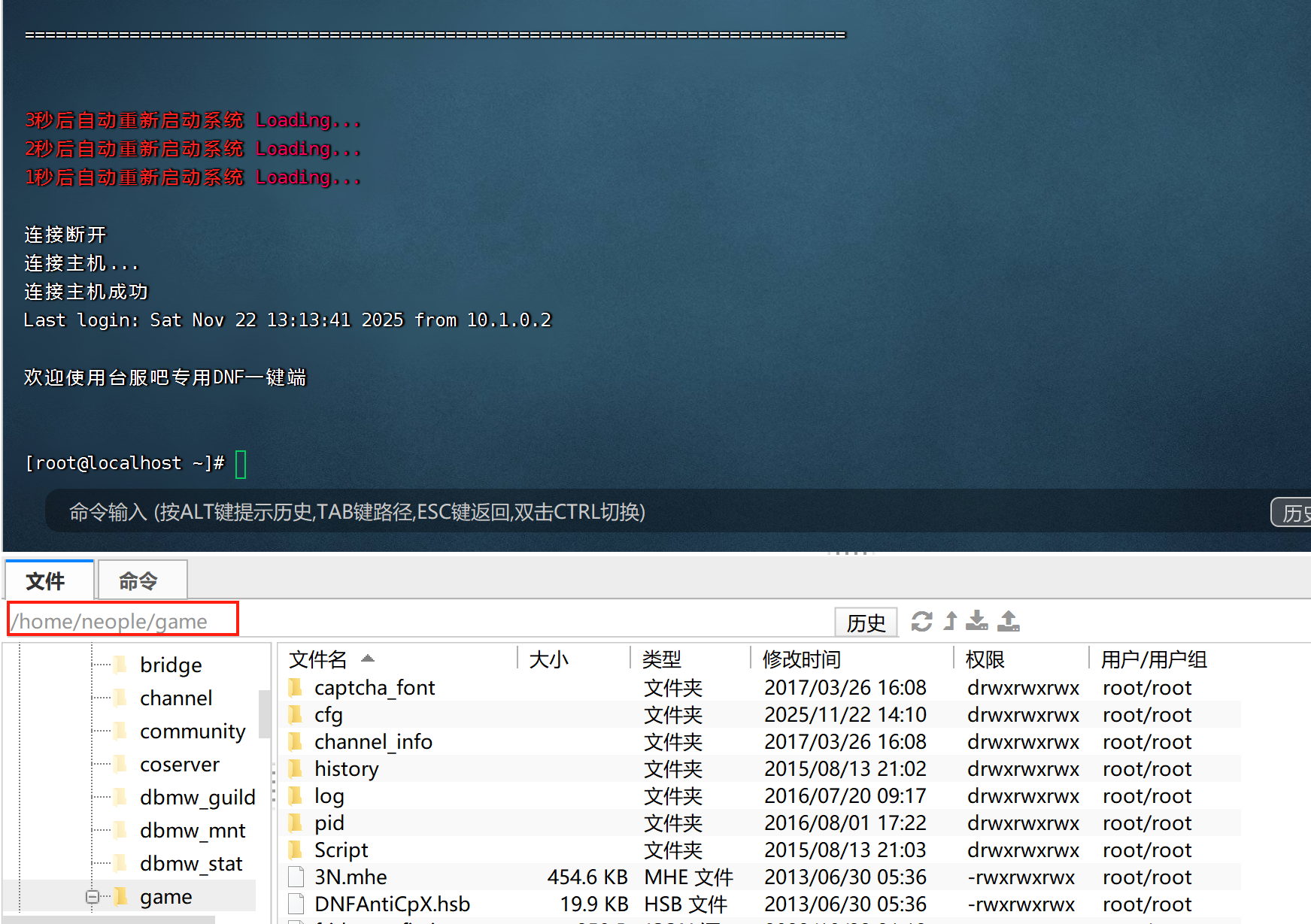Click the 19.9 KB size cell
This screenshot has height=924, width=1311.
594,904
